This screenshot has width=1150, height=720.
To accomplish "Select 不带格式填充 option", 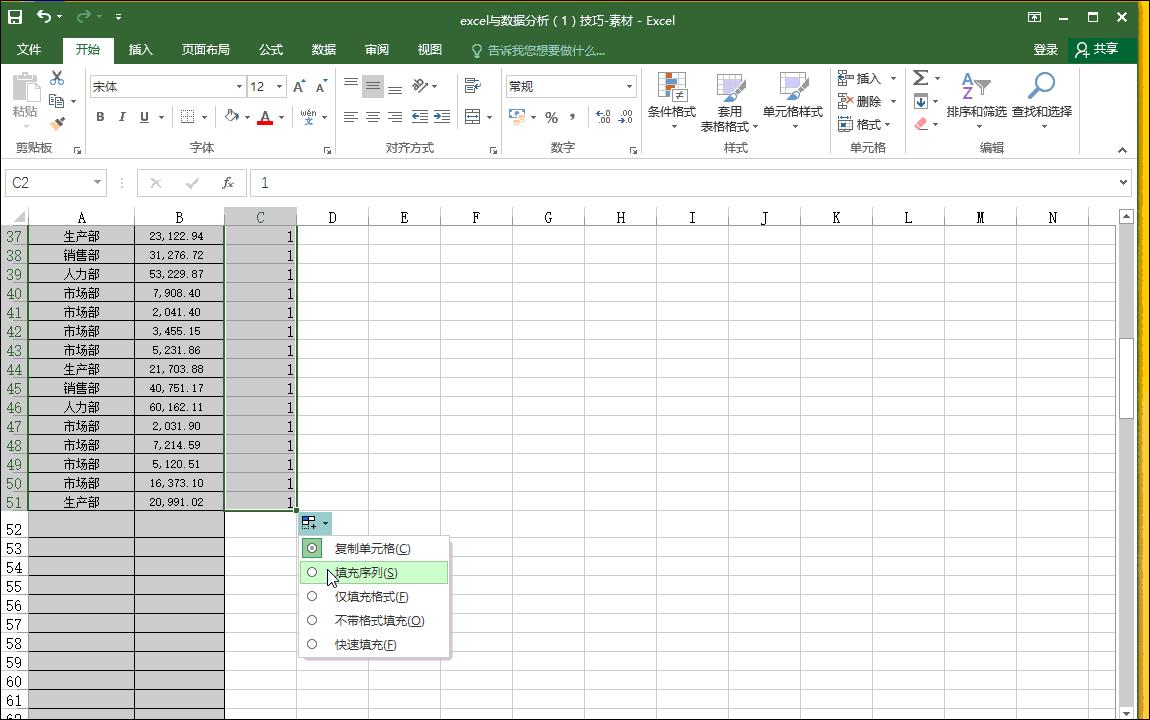I will (374, 621).
